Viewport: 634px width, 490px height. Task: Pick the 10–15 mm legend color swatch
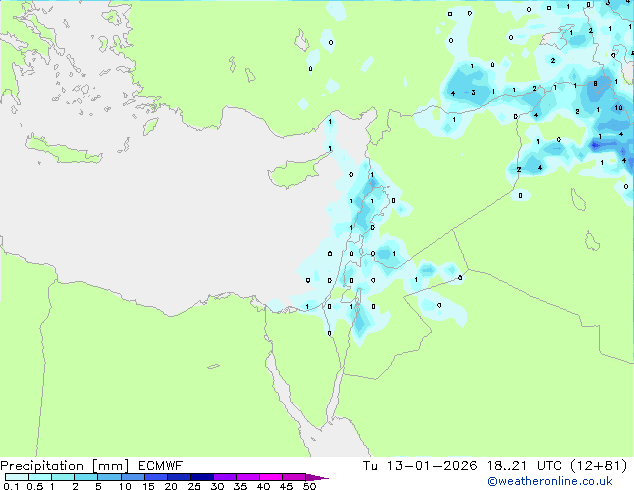coord(132,477)
